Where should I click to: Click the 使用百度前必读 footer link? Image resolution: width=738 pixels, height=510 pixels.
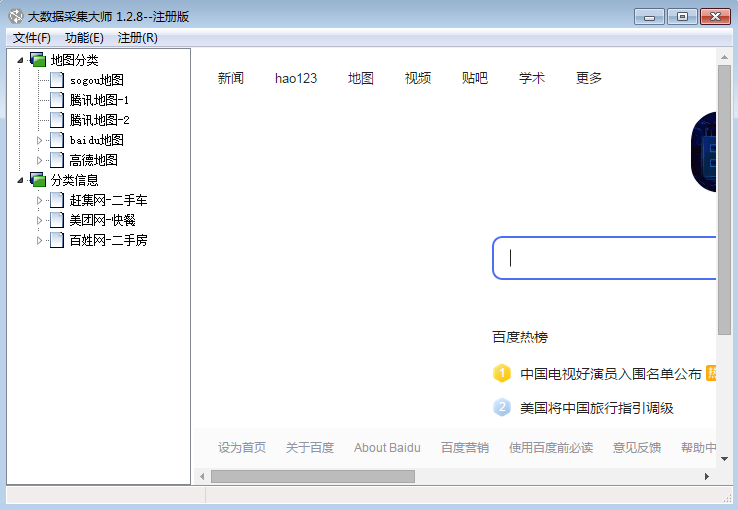(551, 447)
